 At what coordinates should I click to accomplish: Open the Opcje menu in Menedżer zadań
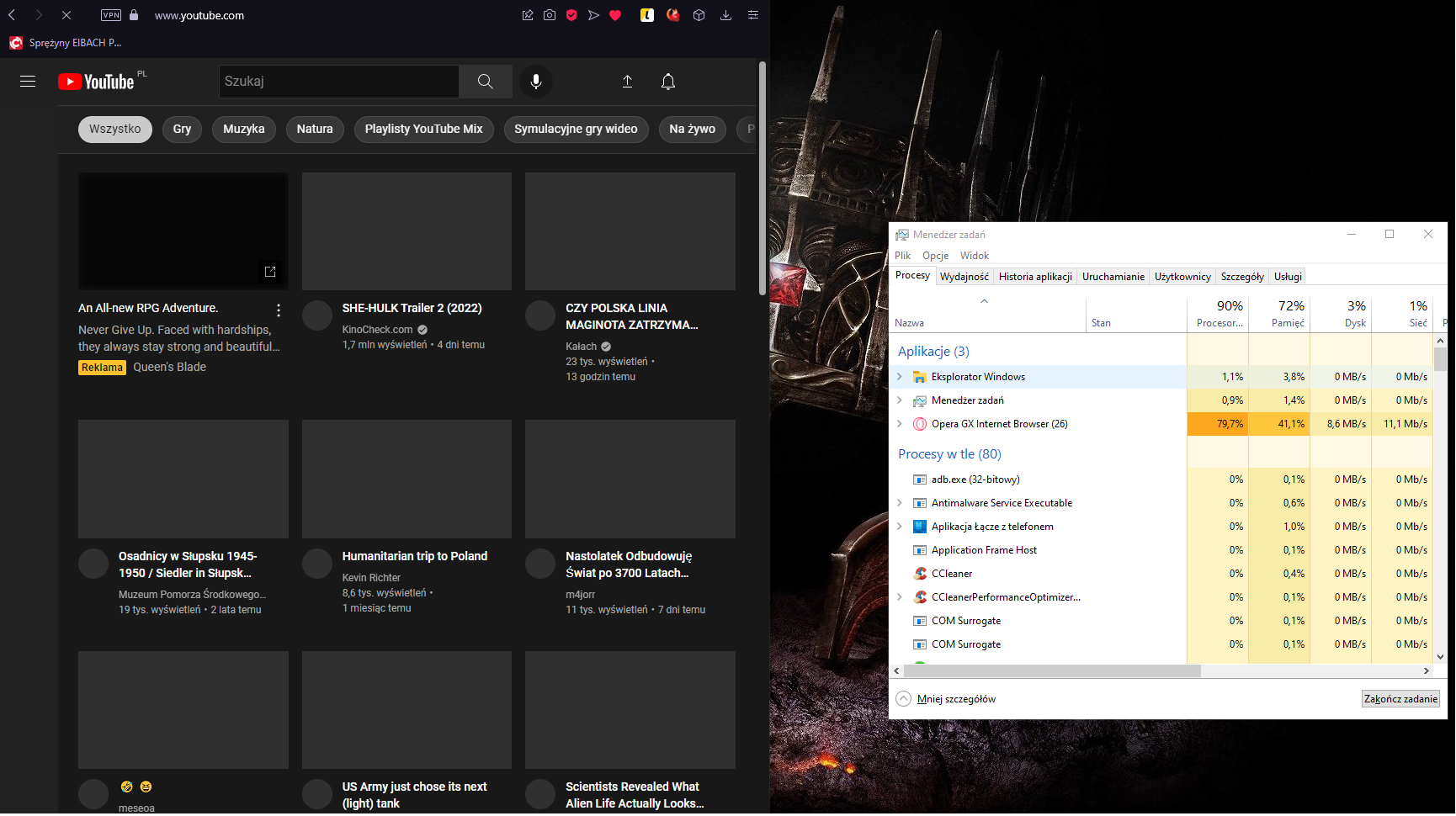936,256
